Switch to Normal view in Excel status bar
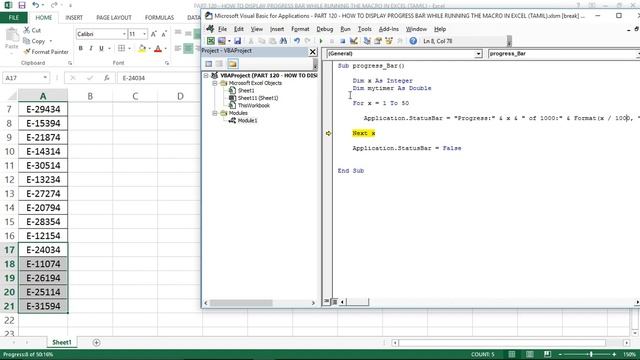This screenshot has width=640, height=360. pyautogui.click(x=511, y=354)
